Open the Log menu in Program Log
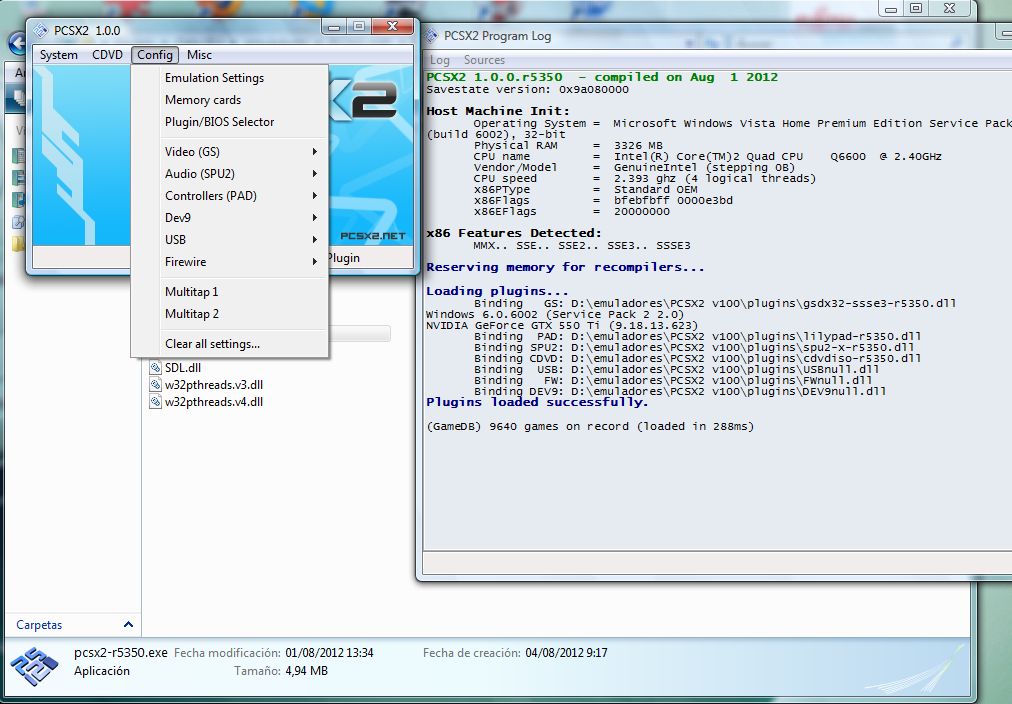Screen dimensions: 1012x704 click(x=440, y=60)
